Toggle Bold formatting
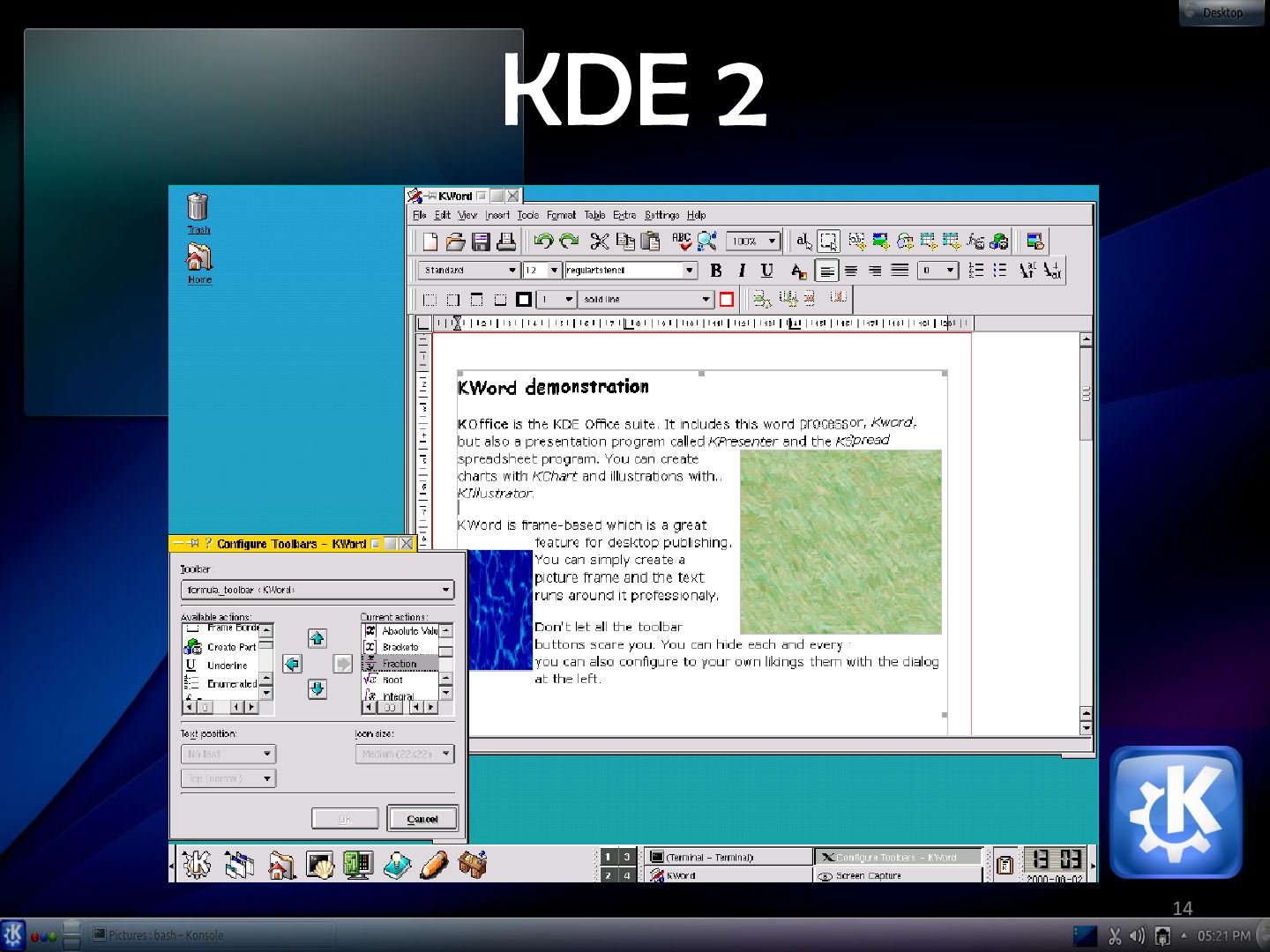This screenshot has width=1270, height=952. (716, 271)
